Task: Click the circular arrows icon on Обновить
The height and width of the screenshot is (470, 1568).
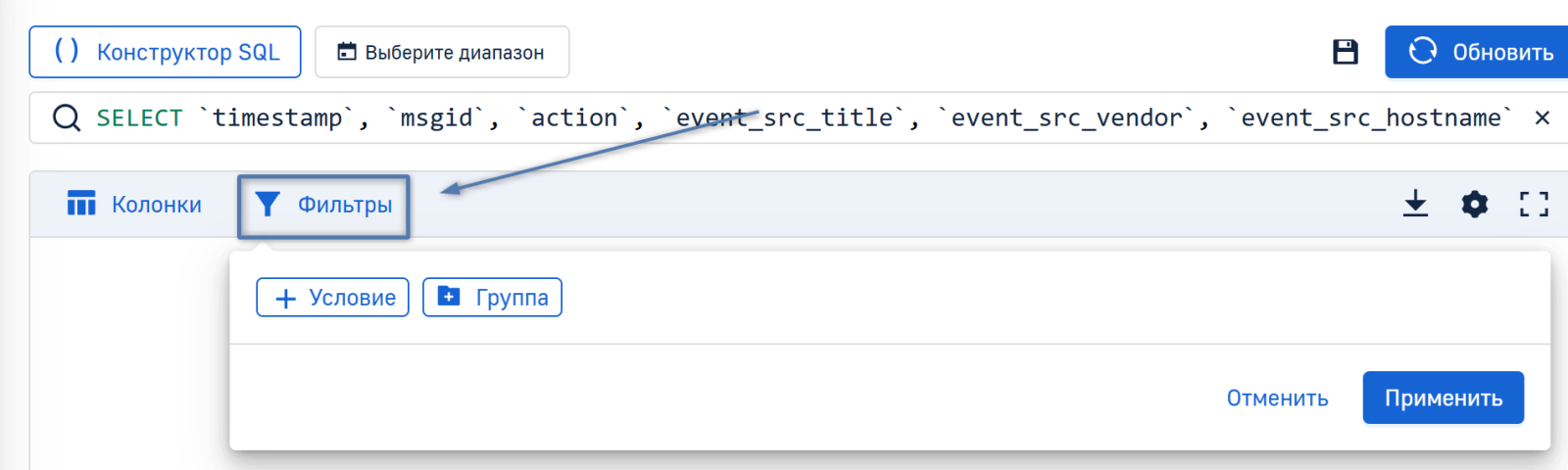Action: (x=1422, y=51)
